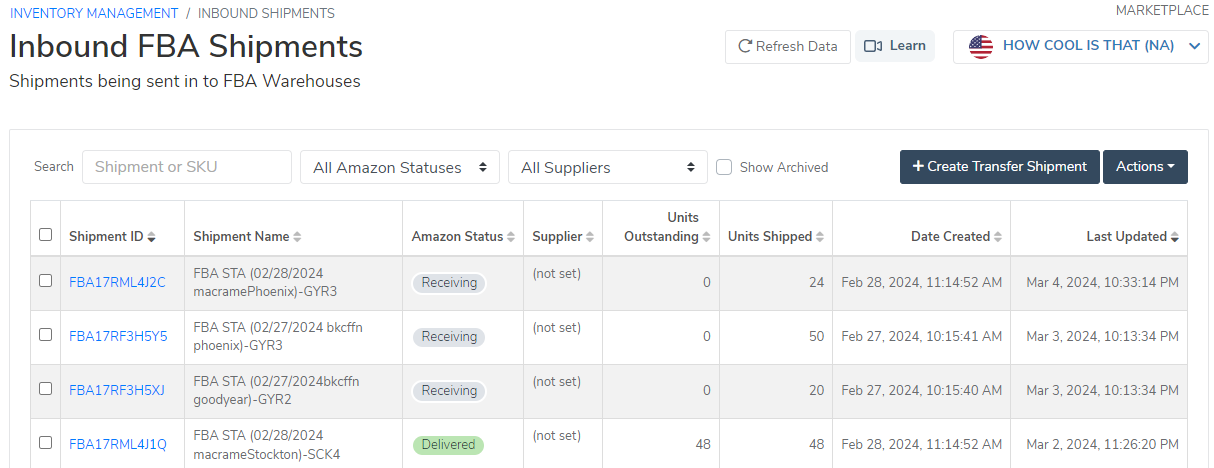This screenshot has width=1214, height=468.
Task: Sort by Supplier column arrows
Action: (x=590, y=237)
